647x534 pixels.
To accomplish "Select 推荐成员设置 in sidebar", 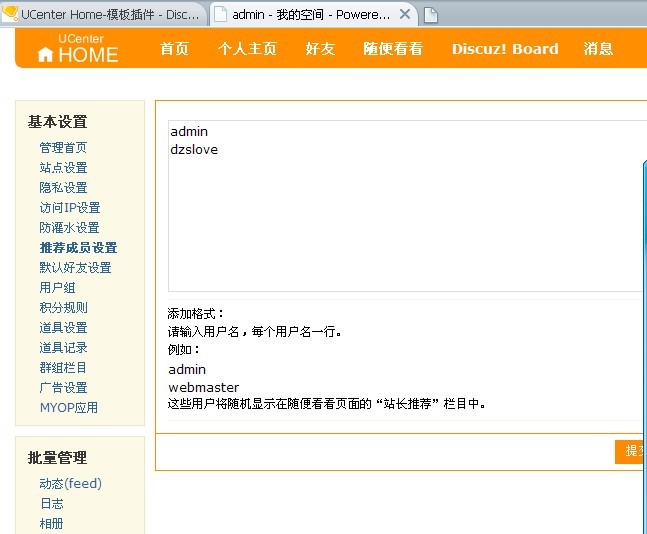I will [78, 248].
